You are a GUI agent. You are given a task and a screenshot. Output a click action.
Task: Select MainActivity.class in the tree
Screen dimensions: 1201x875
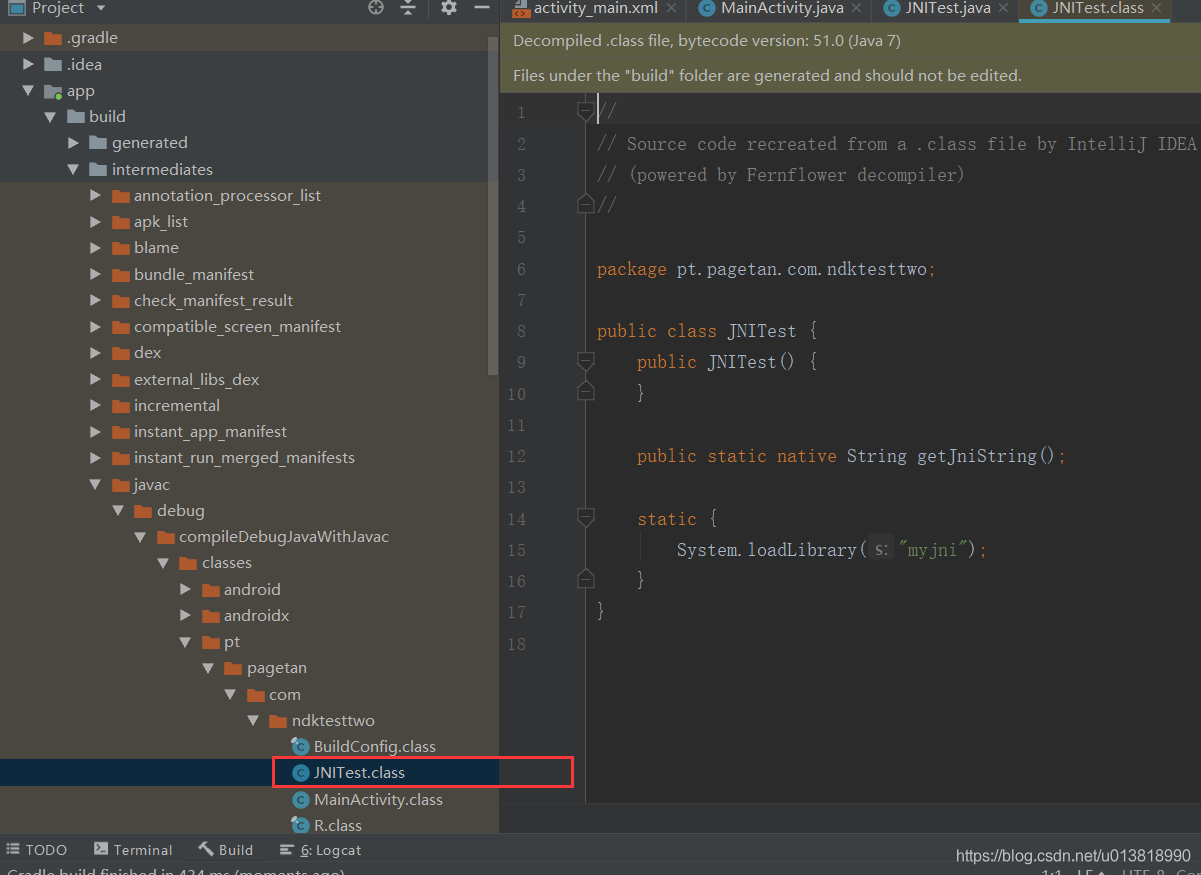click(378, 800)
